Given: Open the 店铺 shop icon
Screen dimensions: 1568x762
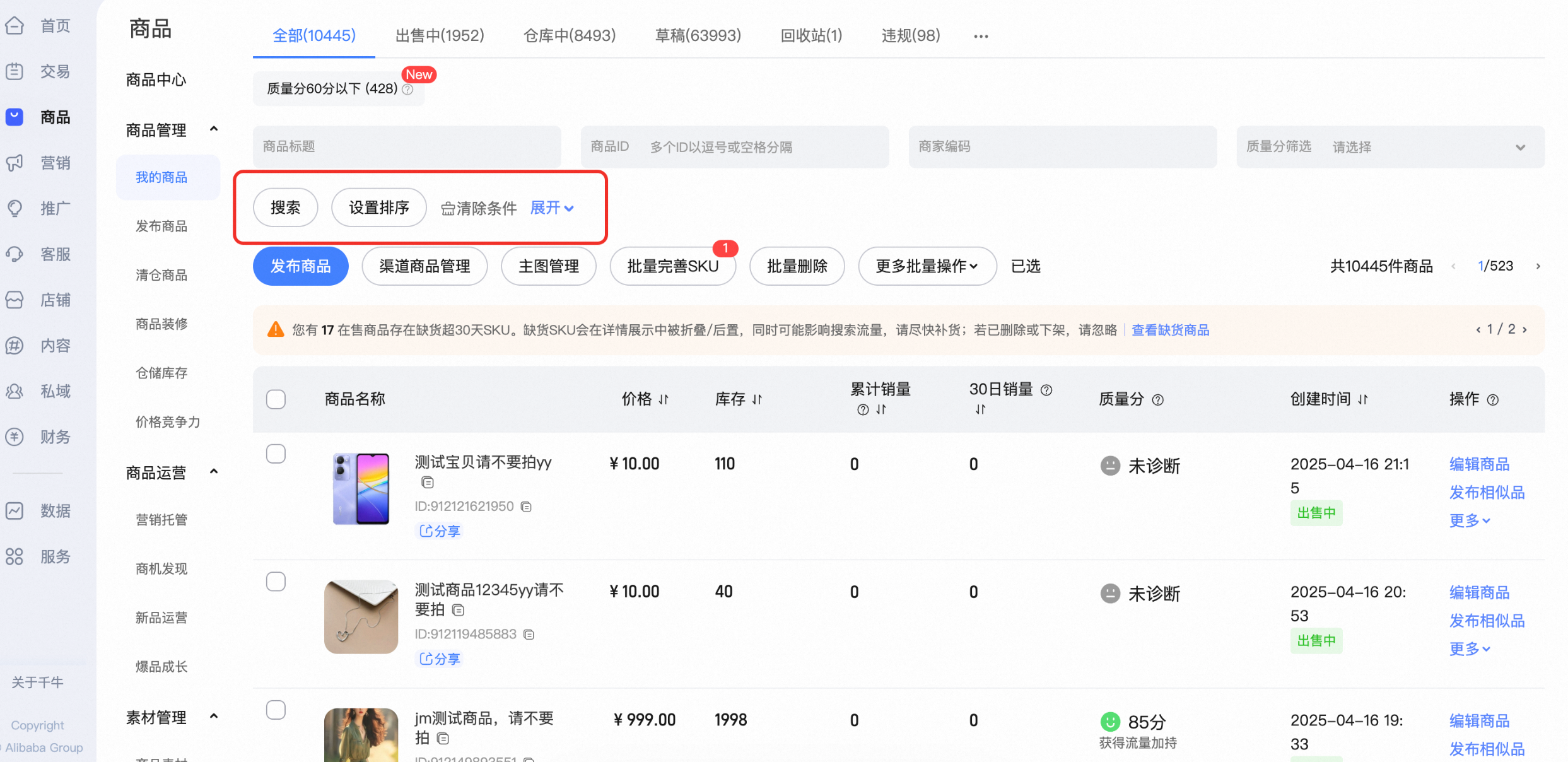Looking at the screenshot, I should 15,300.
